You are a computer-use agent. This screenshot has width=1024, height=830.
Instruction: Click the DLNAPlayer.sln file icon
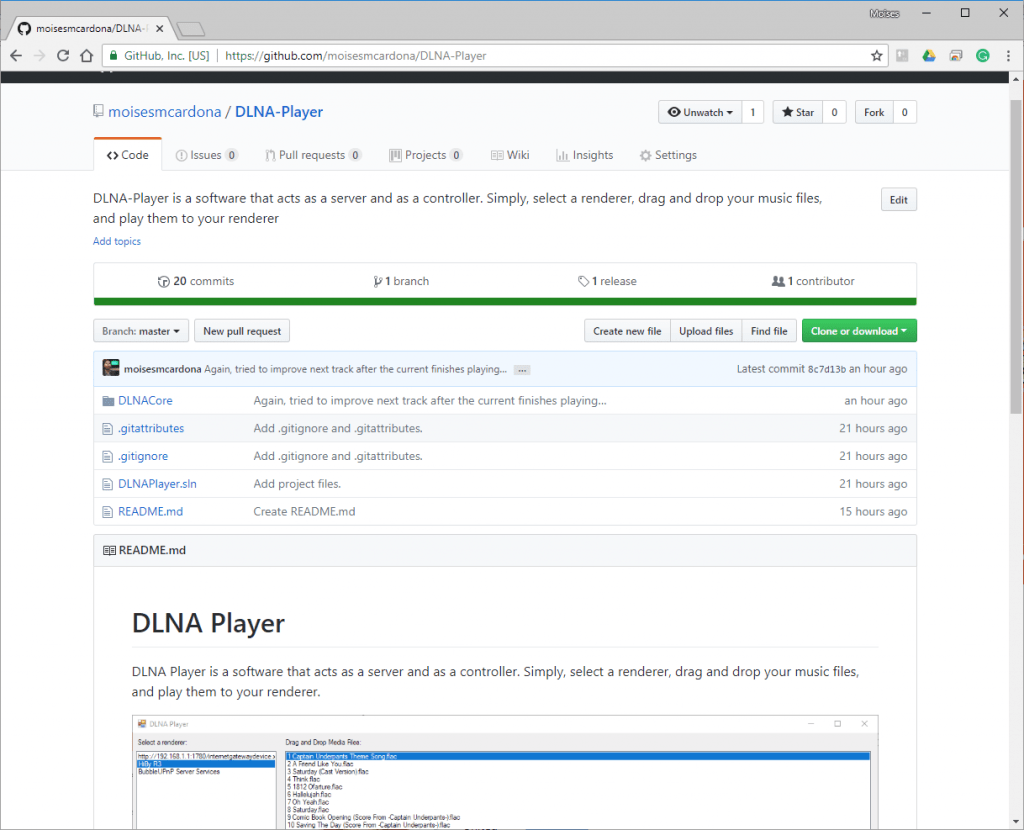pyautogui.click(x=108, y=485)
